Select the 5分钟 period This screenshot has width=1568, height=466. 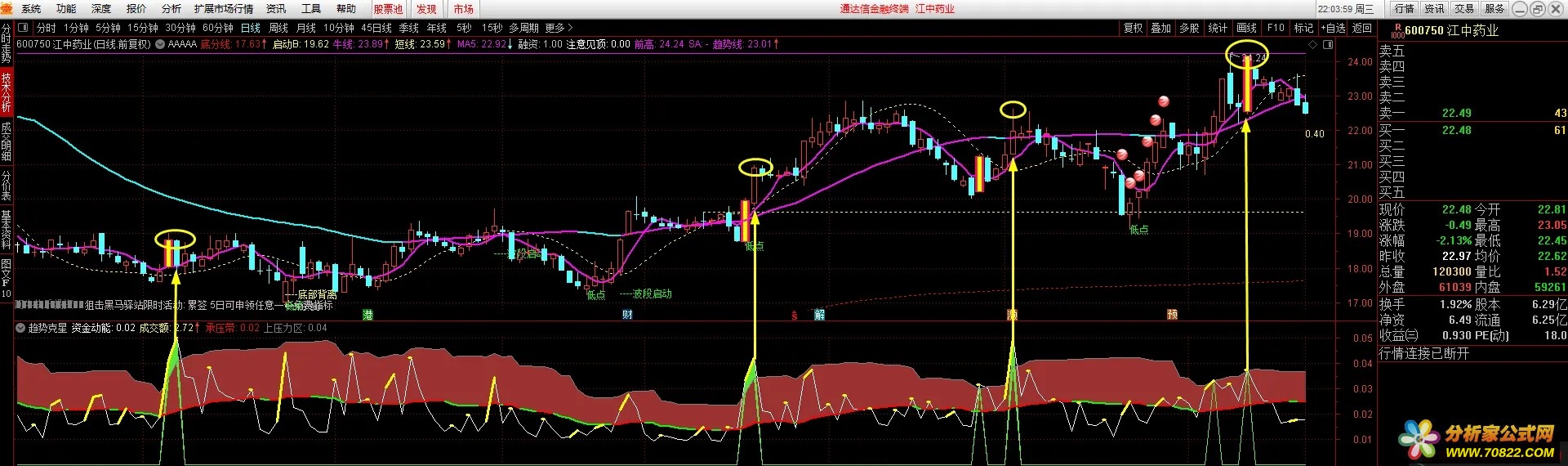(x=108, y=28)
